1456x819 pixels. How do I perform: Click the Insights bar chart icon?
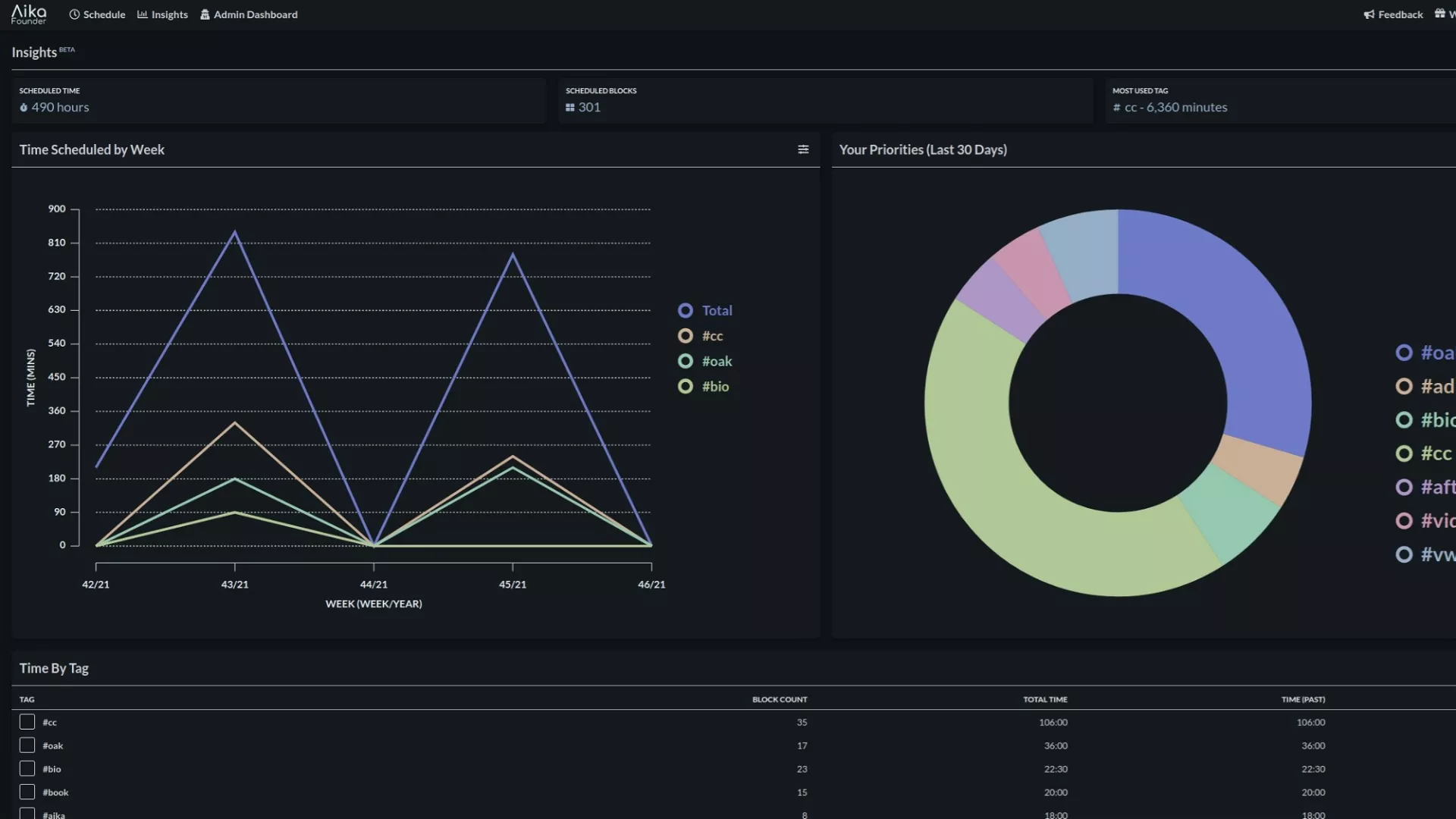coord(143,14)
